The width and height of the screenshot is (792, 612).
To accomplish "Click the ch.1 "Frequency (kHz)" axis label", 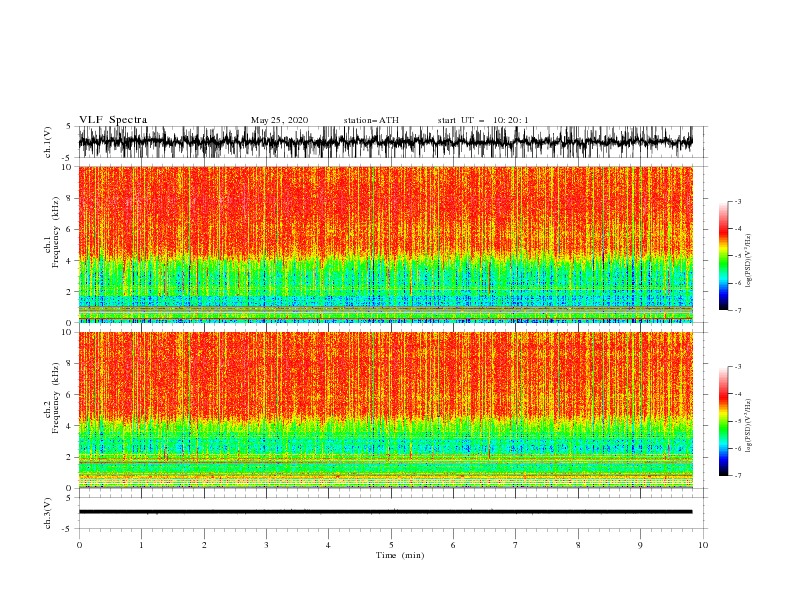I will pyautogui.click(x=56, y=233).
